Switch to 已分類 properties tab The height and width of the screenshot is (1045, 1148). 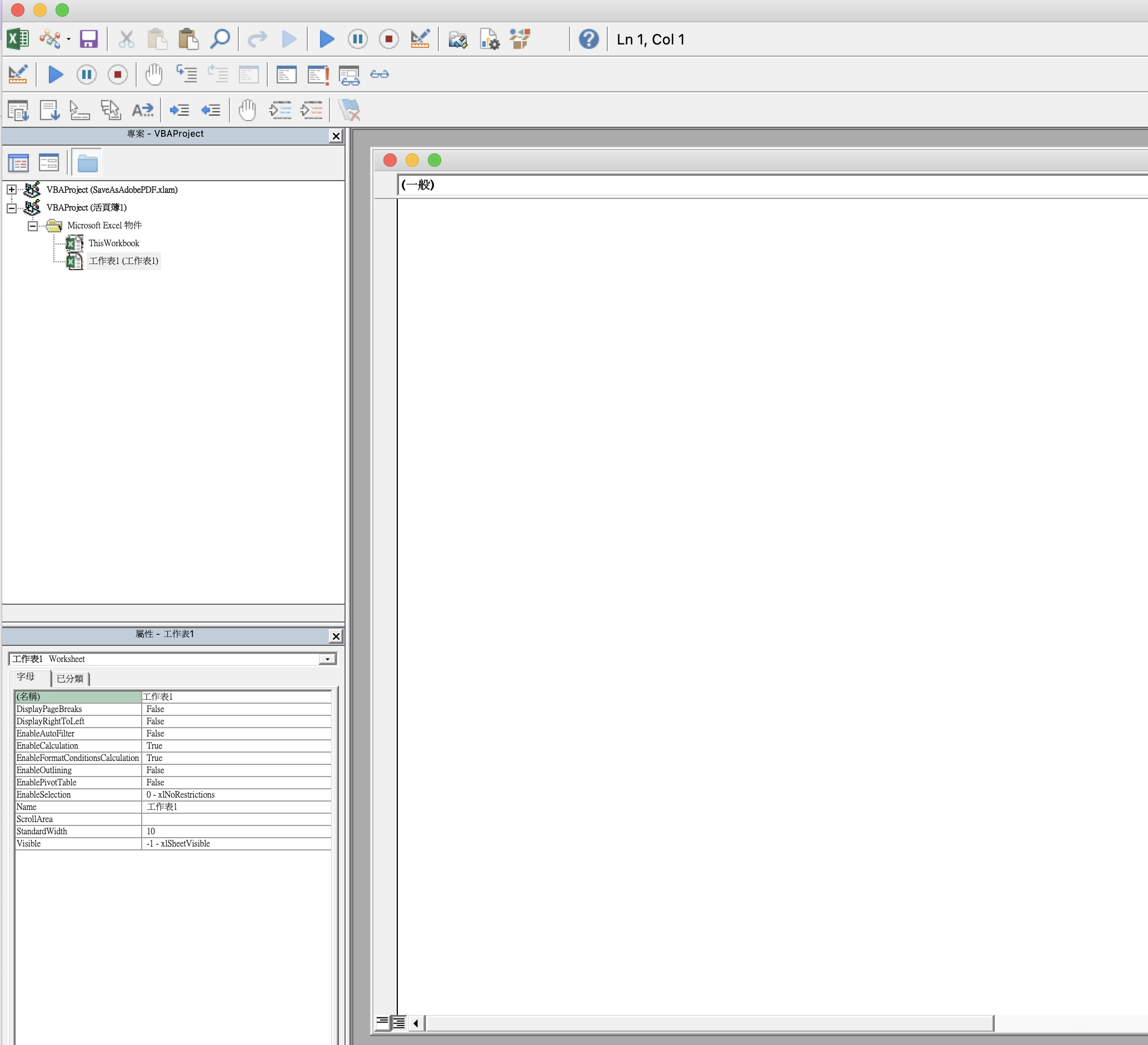pos(70,678)
